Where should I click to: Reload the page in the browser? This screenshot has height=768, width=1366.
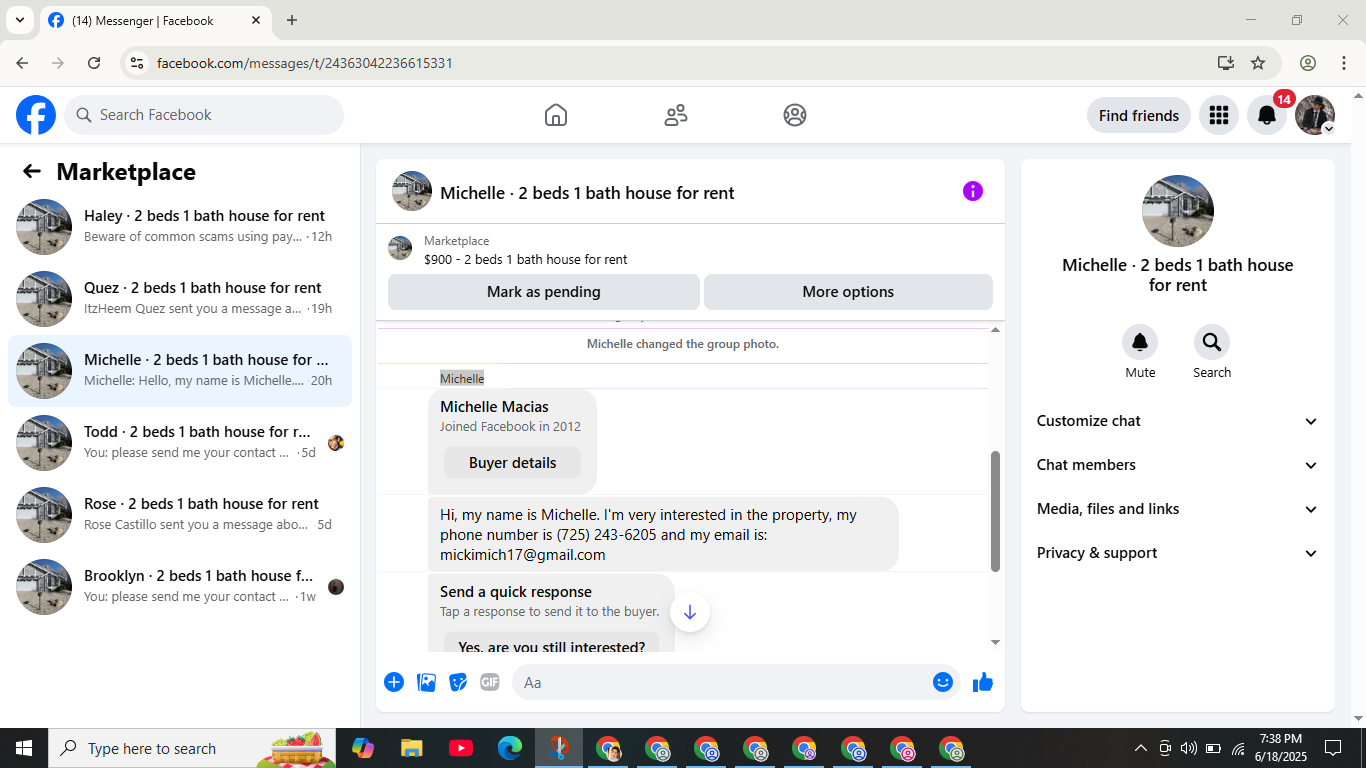(x=94, y=63)
